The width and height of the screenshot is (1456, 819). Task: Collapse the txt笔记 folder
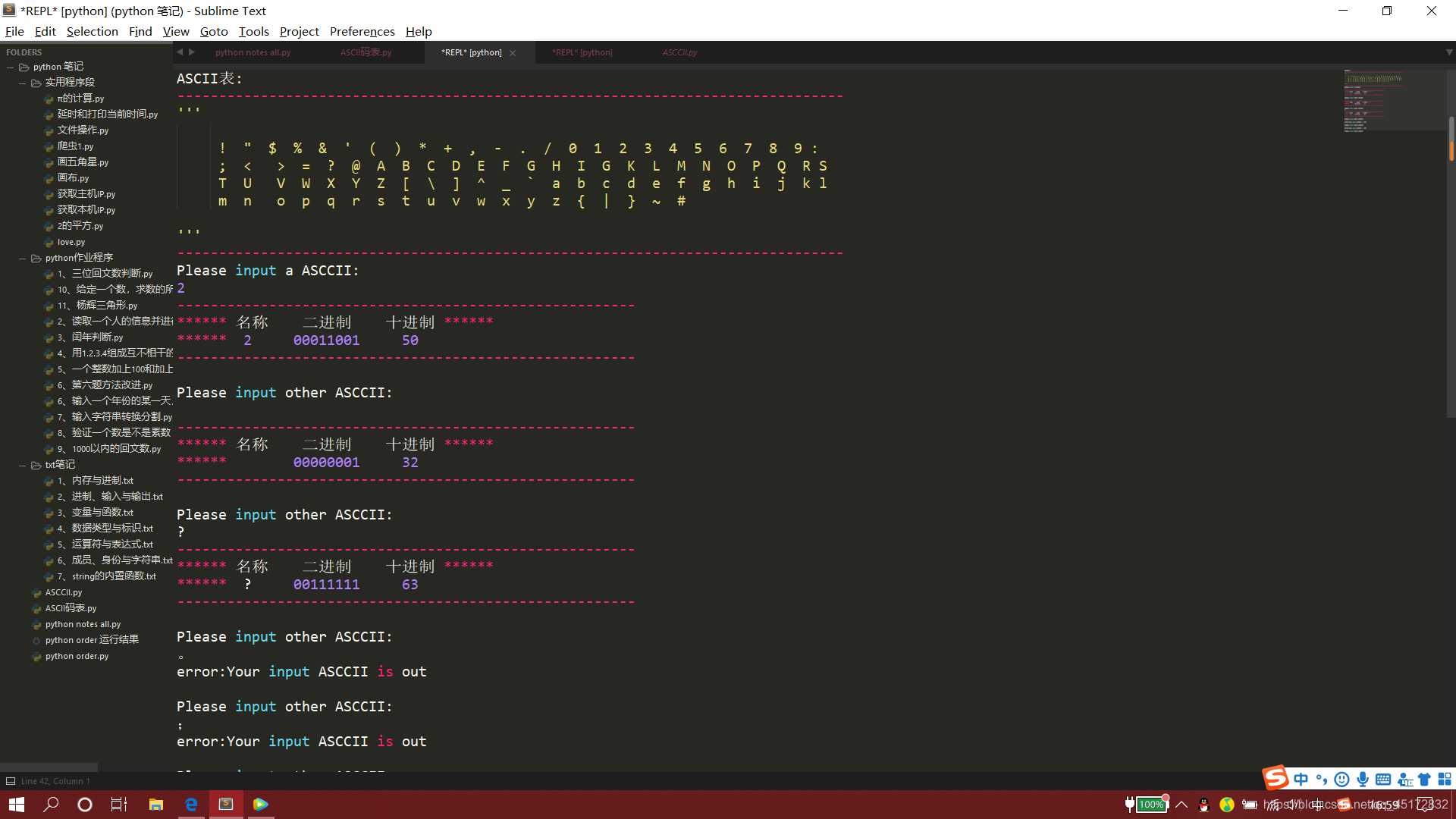(23, 465)
